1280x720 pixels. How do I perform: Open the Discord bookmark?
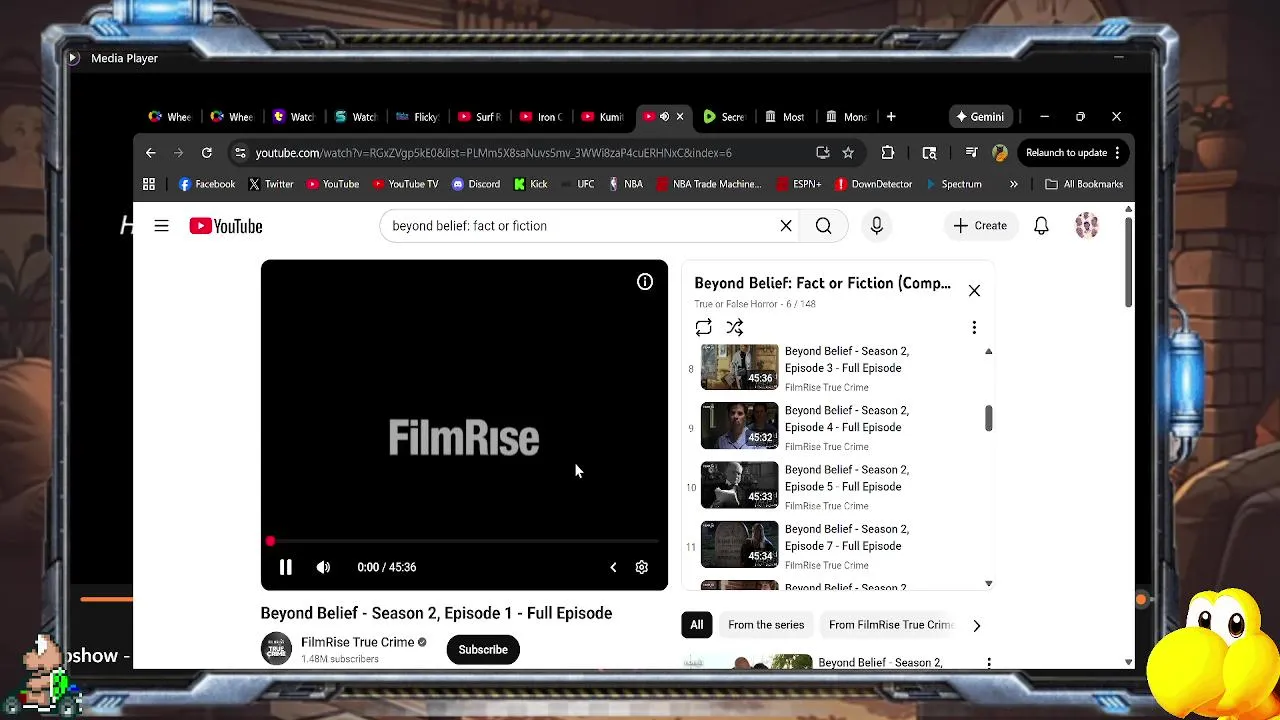click(x=475, y=184)
